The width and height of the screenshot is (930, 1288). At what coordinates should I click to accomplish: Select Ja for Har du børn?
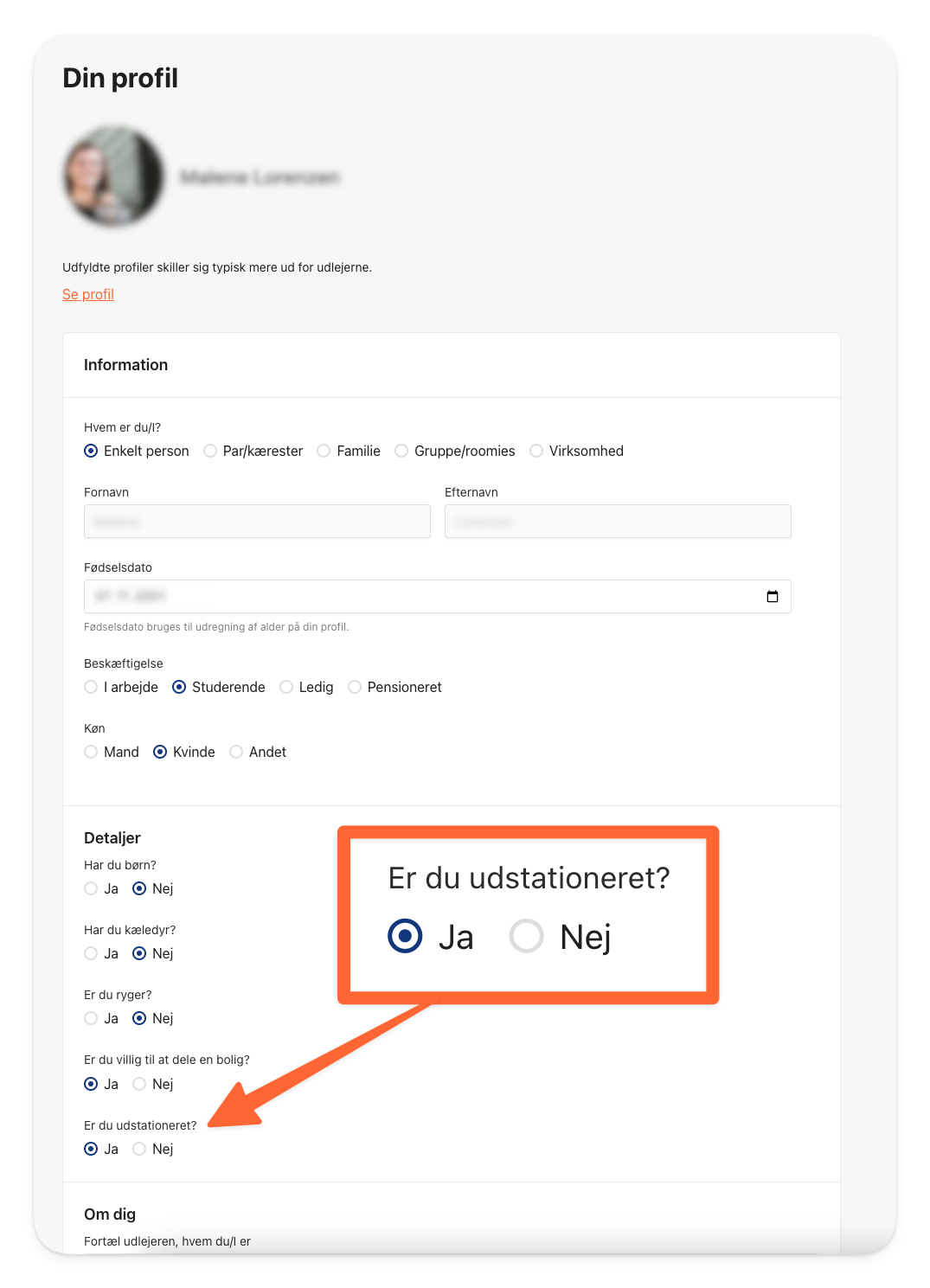91,888
